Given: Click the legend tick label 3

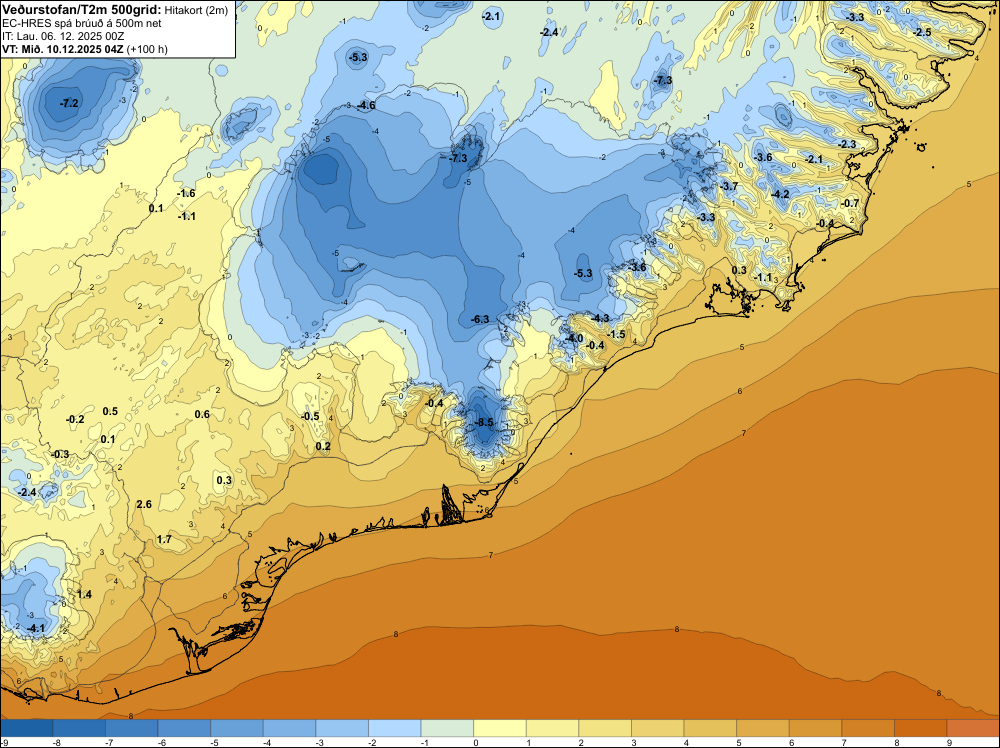Looking at the screenshot, I should tap(633, 742).
